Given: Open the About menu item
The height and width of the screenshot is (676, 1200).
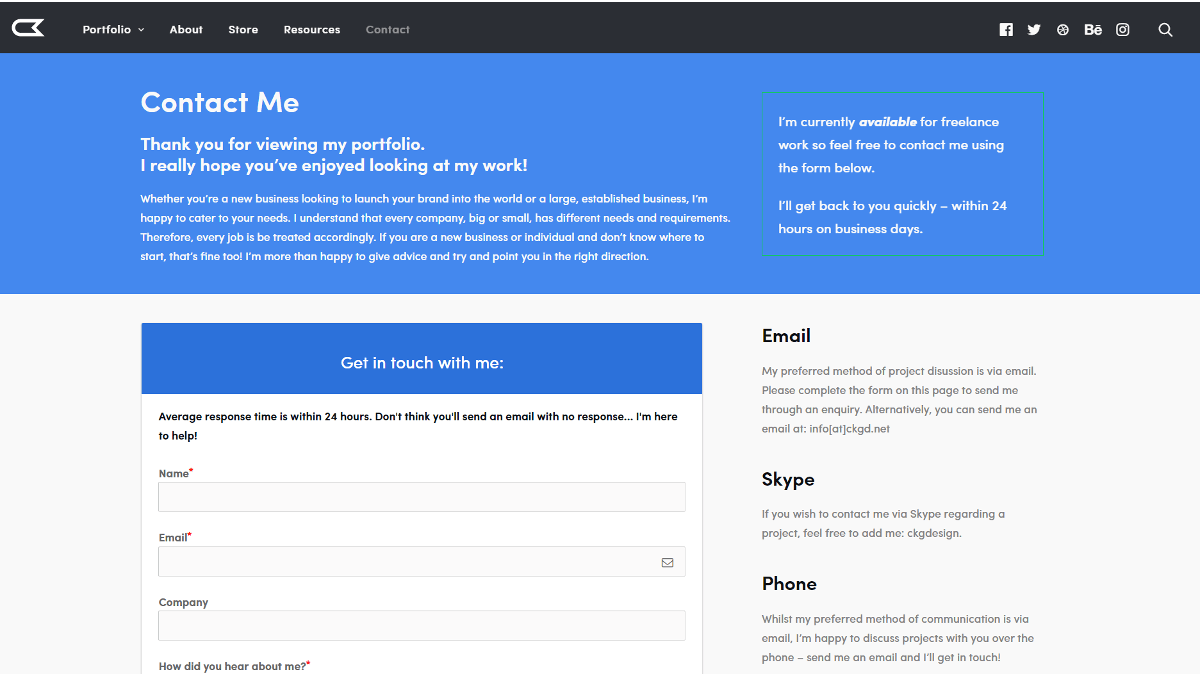Looking at the screenshot, I should pyautogui.click(x=186, y=30).
